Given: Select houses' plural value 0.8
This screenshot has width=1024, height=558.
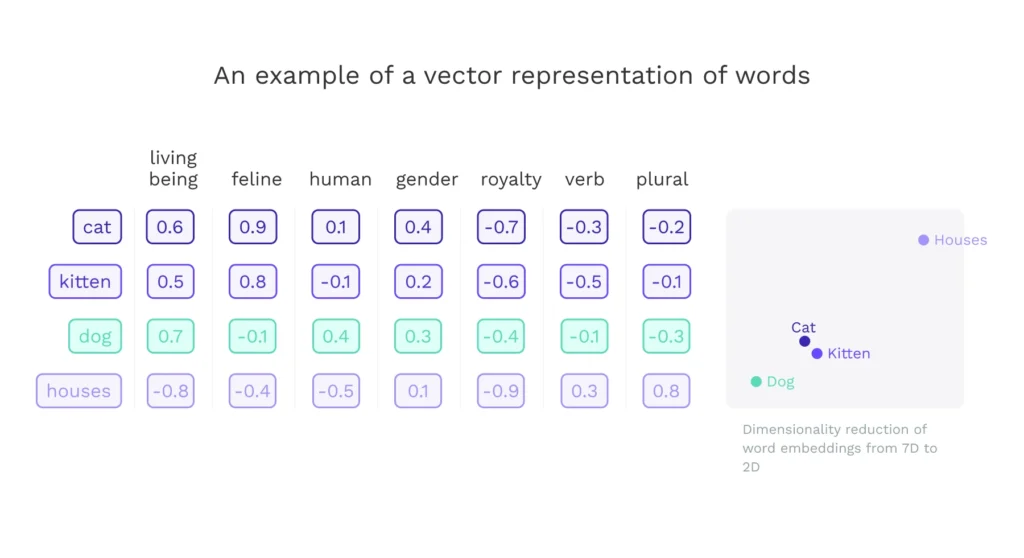Looking at the screenshot, I should click(x=666, y=390).
